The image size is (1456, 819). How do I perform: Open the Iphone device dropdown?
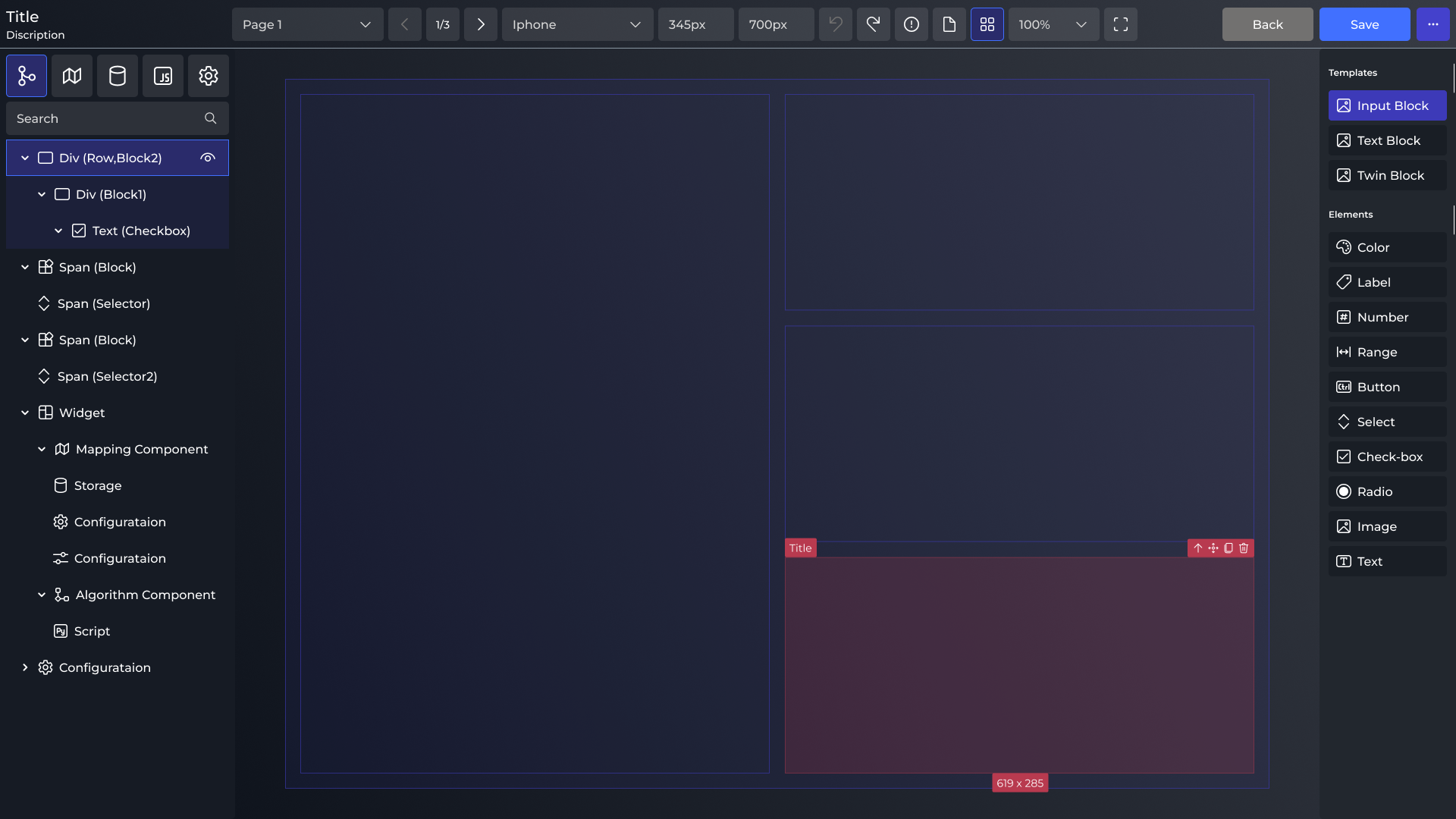point(578,24)
